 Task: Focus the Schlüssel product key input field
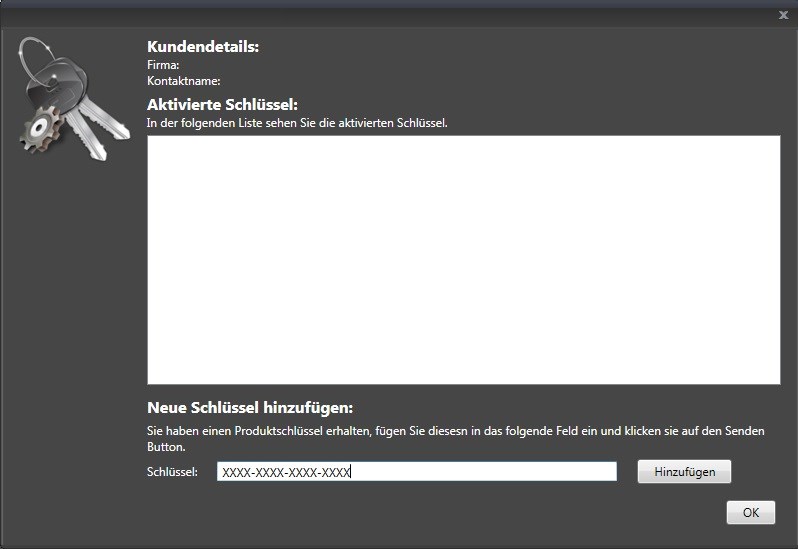tap(480, 471)
